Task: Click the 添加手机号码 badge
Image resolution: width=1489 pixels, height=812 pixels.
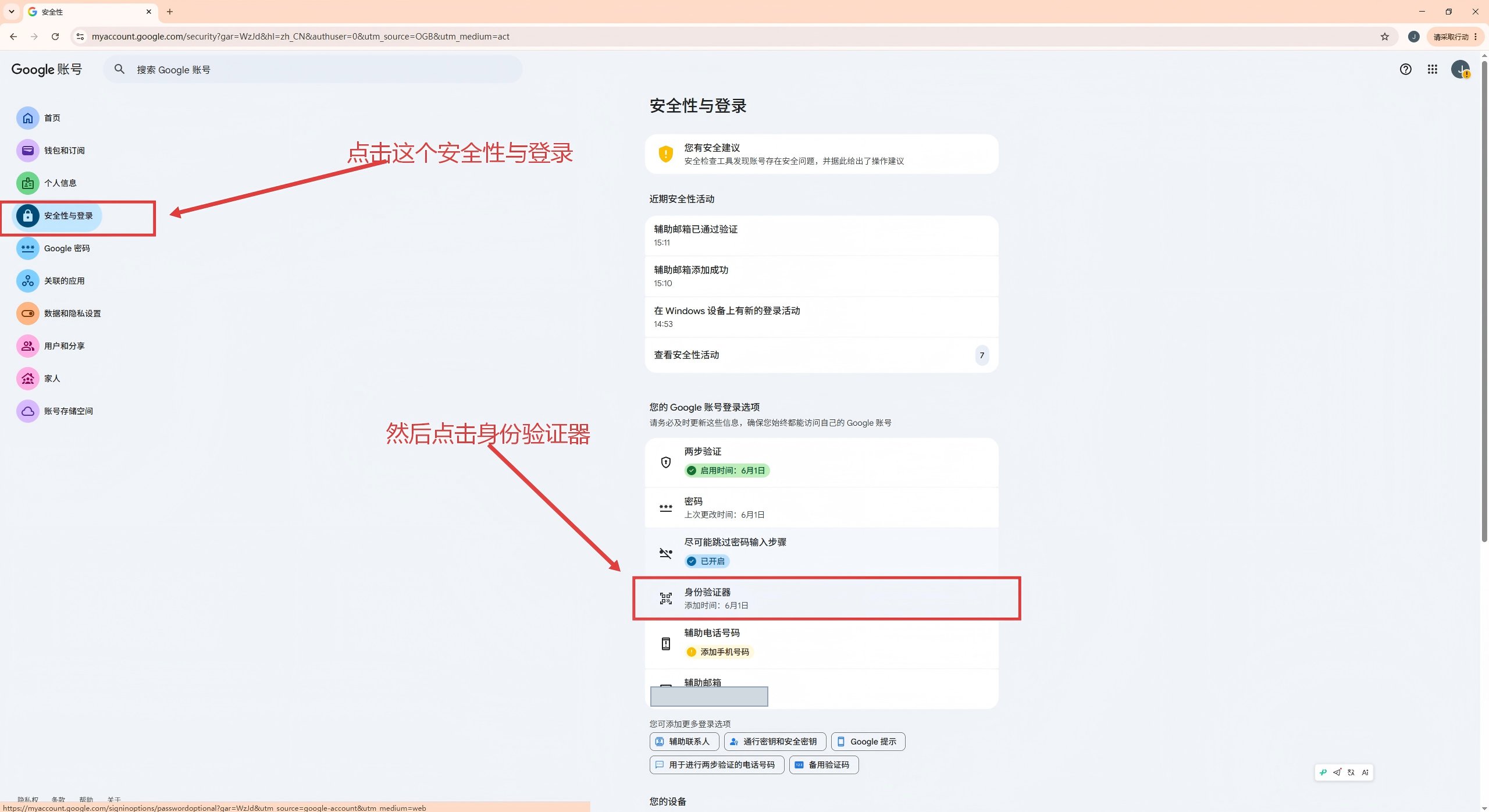Action: [719, 652]
